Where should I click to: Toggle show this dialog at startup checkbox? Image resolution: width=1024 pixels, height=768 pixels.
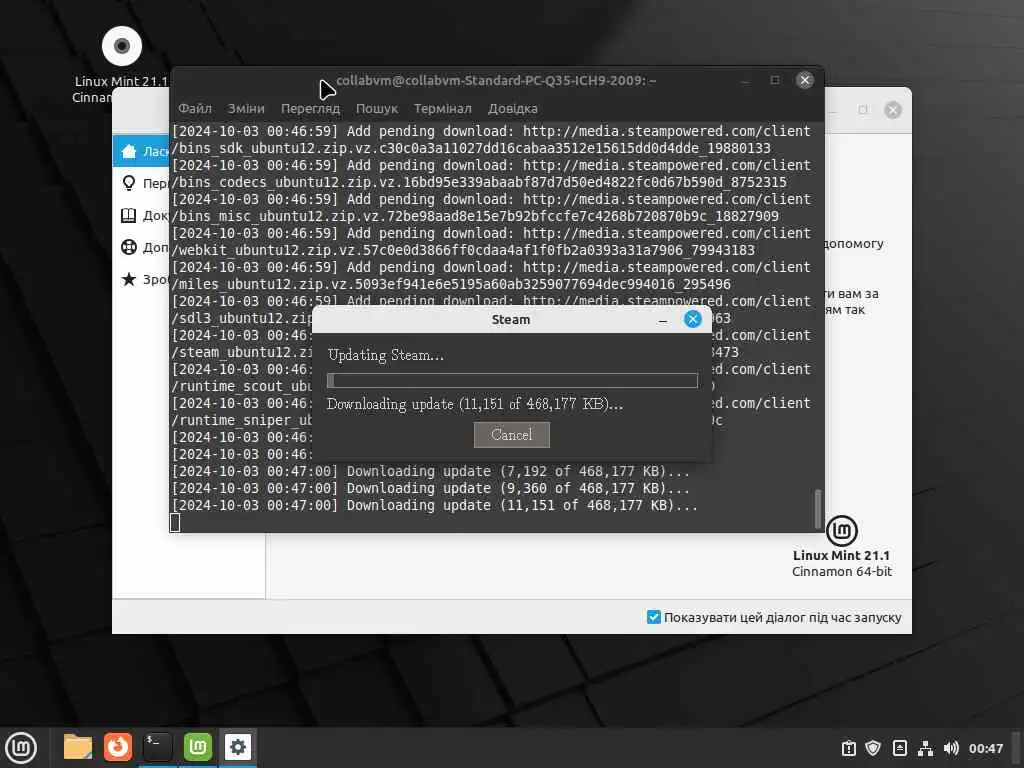pos(654,617)
